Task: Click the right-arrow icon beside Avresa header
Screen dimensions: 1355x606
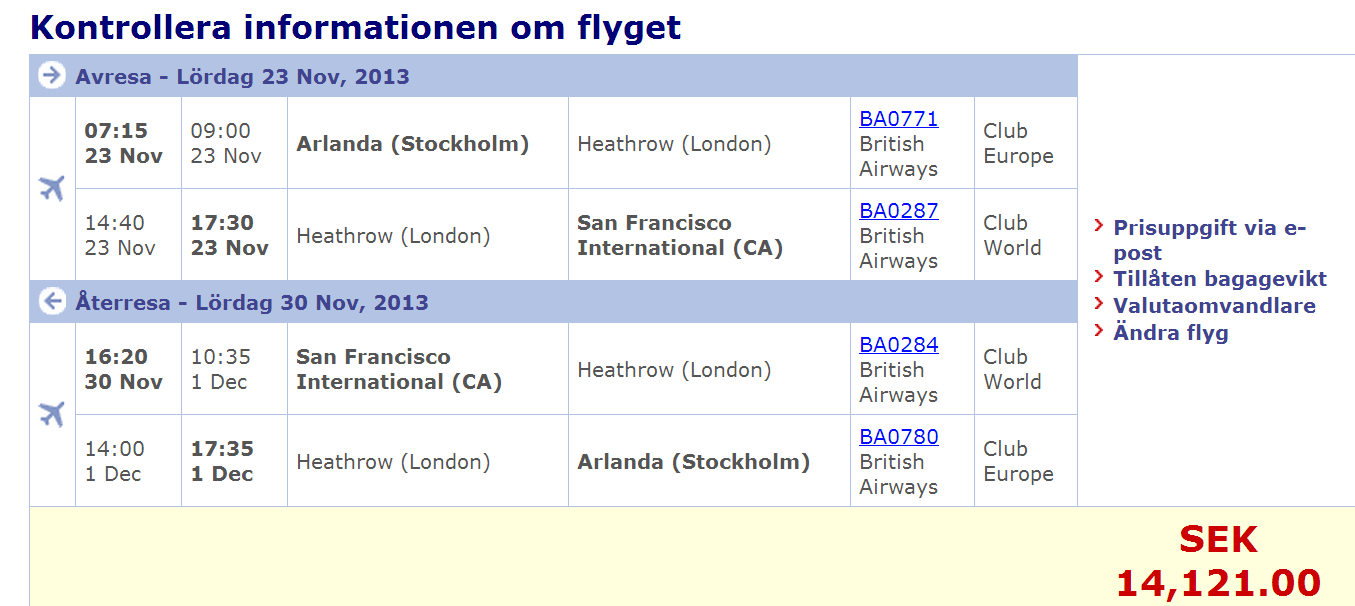Action: pyautogui.click(x=52, y=76)
